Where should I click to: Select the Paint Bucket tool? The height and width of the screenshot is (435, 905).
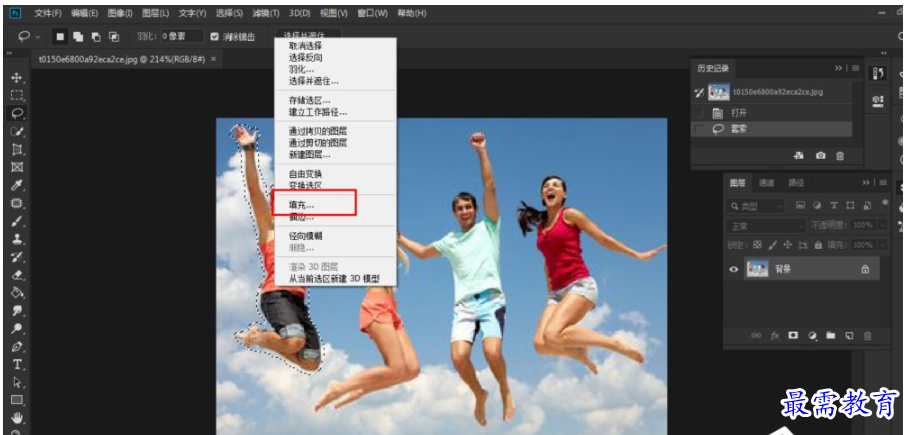[x=17, y=292]
